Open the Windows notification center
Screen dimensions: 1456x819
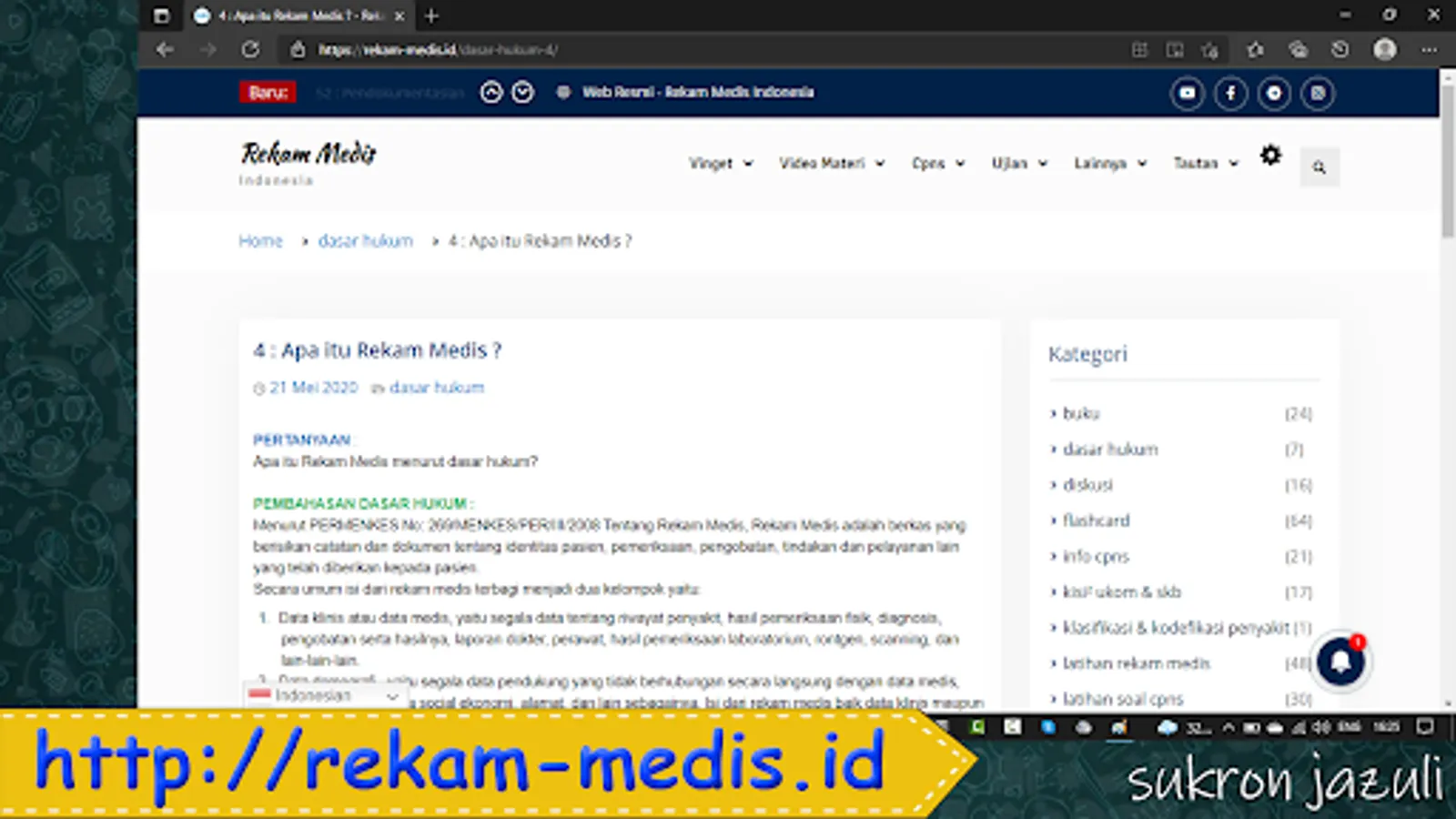click(1425, 726)
